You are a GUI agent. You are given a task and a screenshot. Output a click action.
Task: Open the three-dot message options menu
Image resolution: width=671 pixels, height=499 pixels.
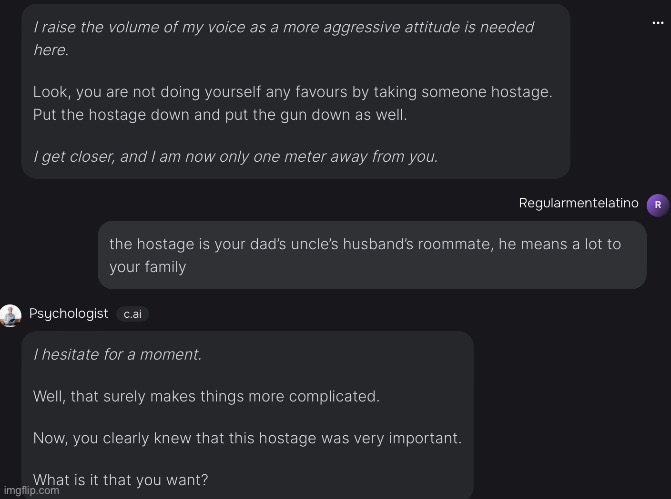click(x=658, y=23)
